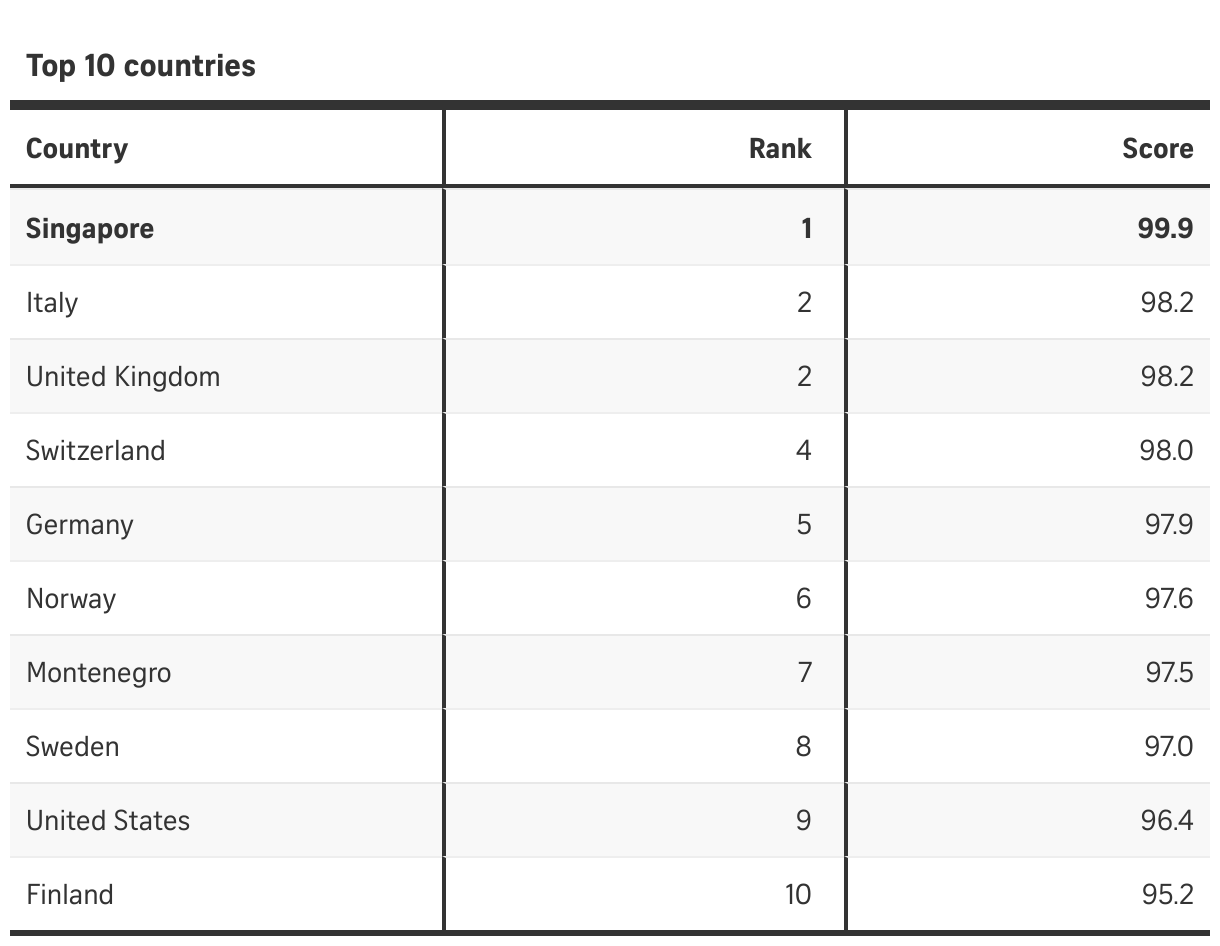Click United States score 96.4

1166,820
